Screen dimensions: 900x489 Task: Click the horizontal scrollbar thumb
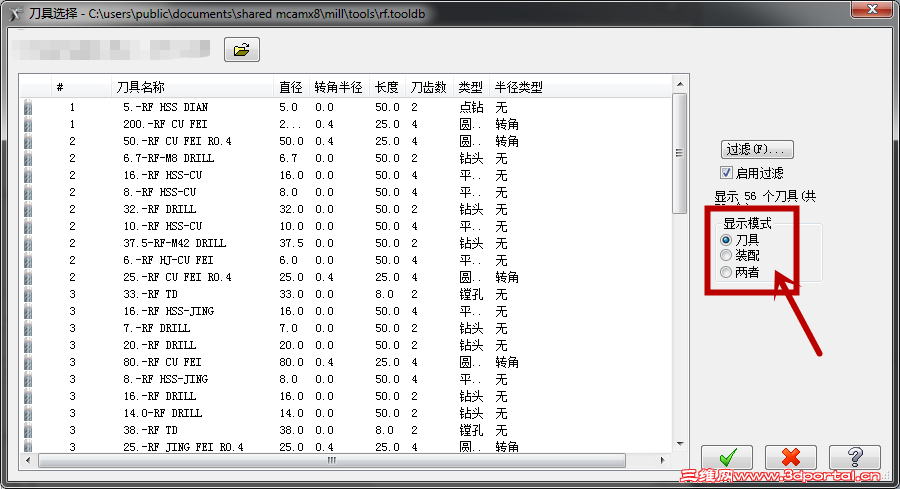pos(332,460)
